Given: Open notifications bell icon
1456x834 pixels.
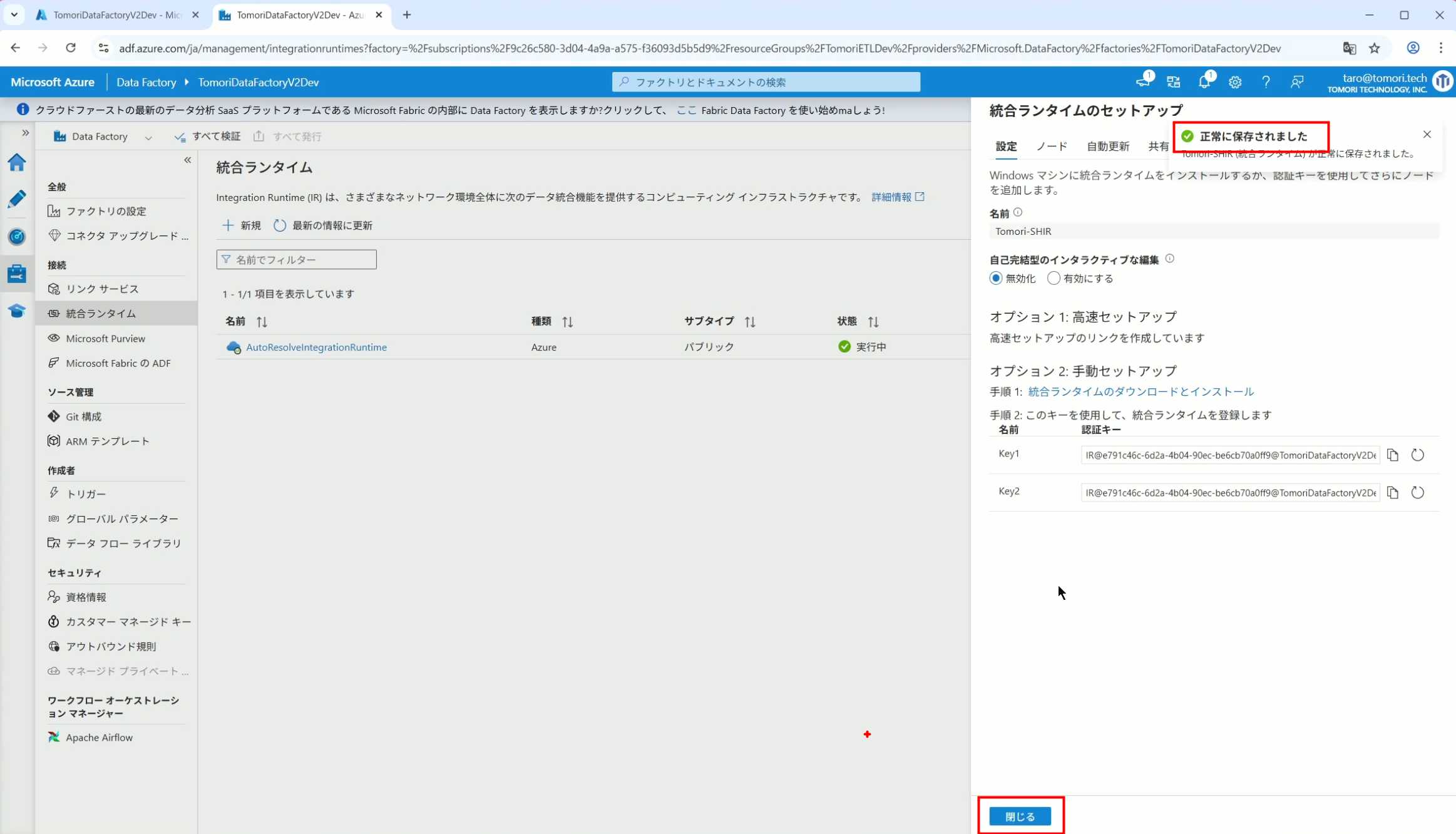Looking at the screenshot, I should click(x=1204, y=82).
